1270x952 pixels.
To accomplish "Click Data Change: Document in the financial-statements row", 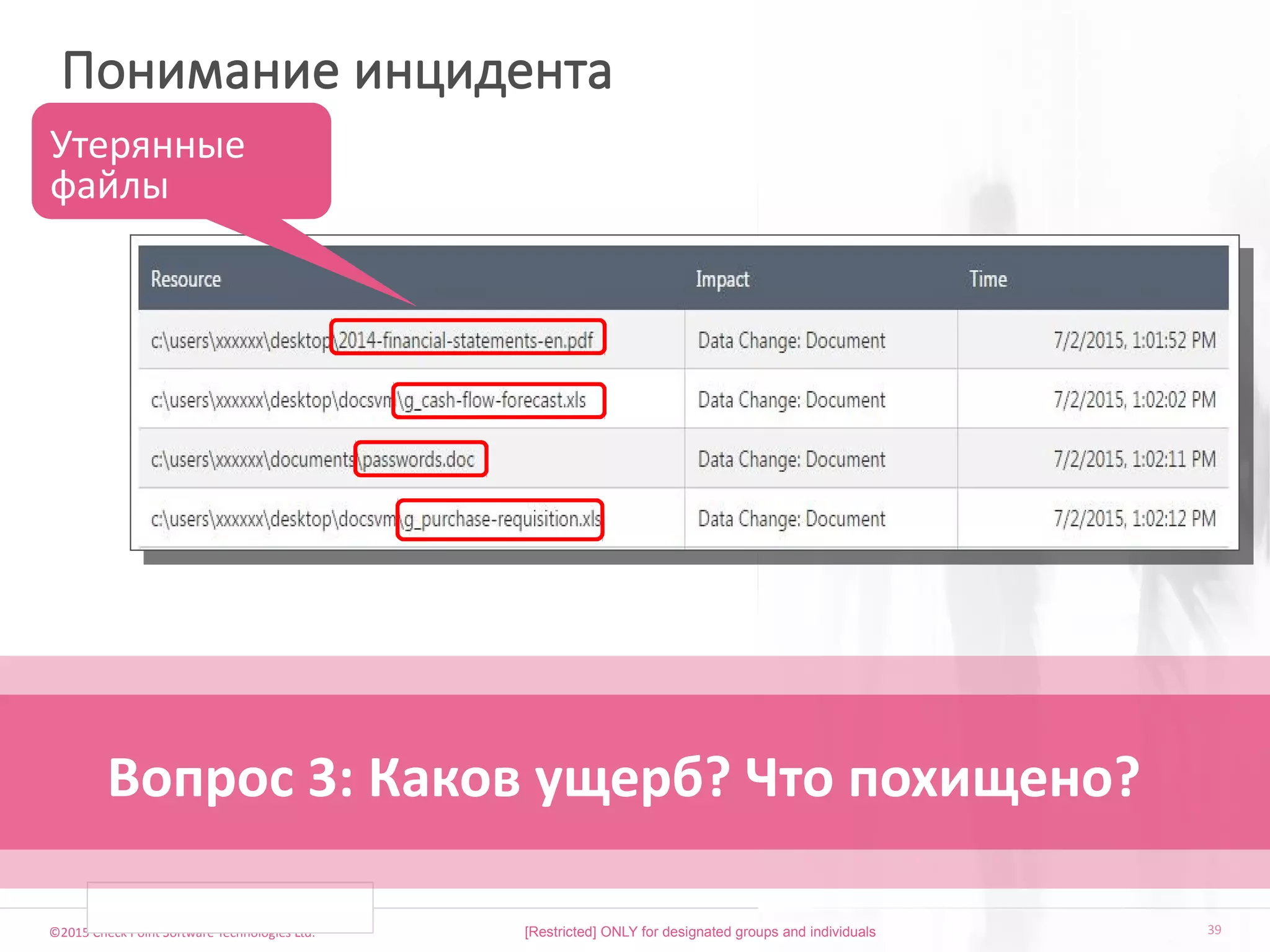I will pos(792,340).
